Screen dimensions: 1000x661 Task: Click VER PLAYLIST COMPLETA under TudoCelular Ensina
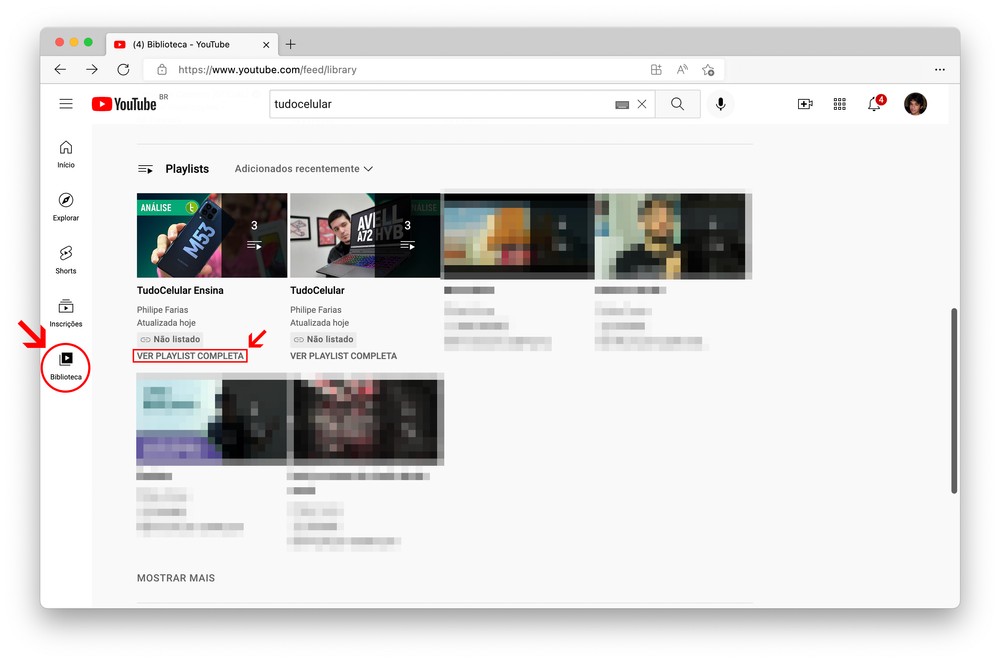(190, 356)
